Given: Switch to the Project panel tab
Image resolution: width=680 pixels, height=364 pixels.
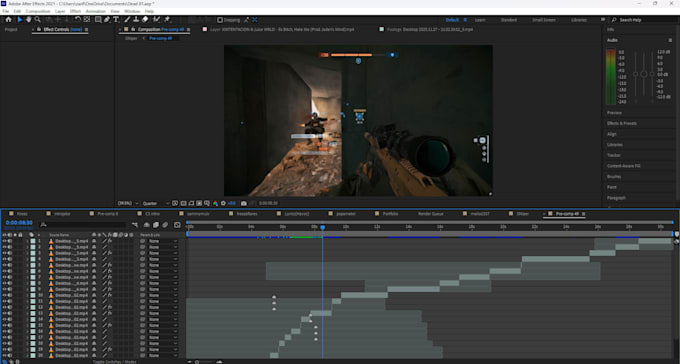Looking at the screenshot, I should click(11, 30).
